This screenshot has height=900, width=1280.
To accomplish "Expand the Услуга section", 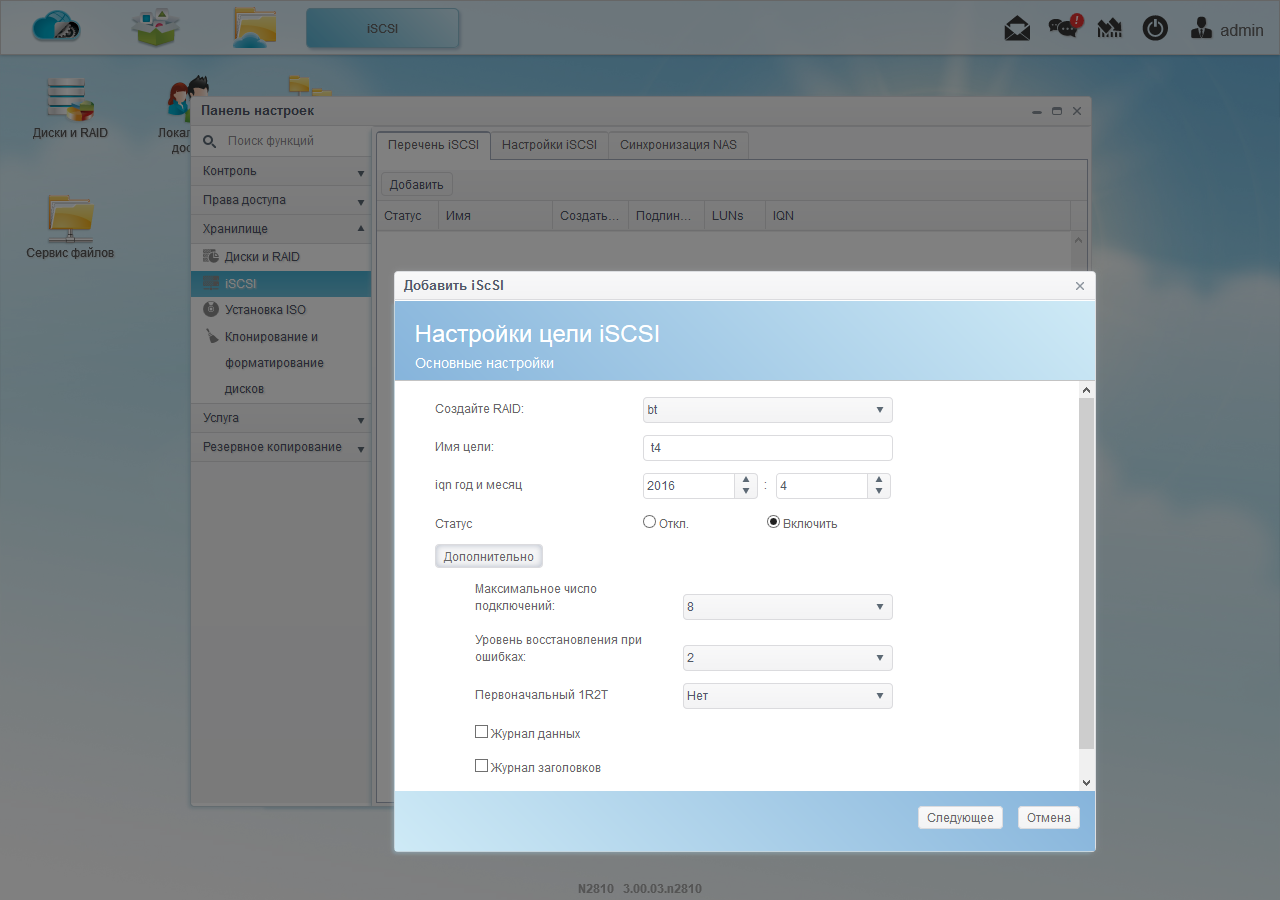I will 281,418.
